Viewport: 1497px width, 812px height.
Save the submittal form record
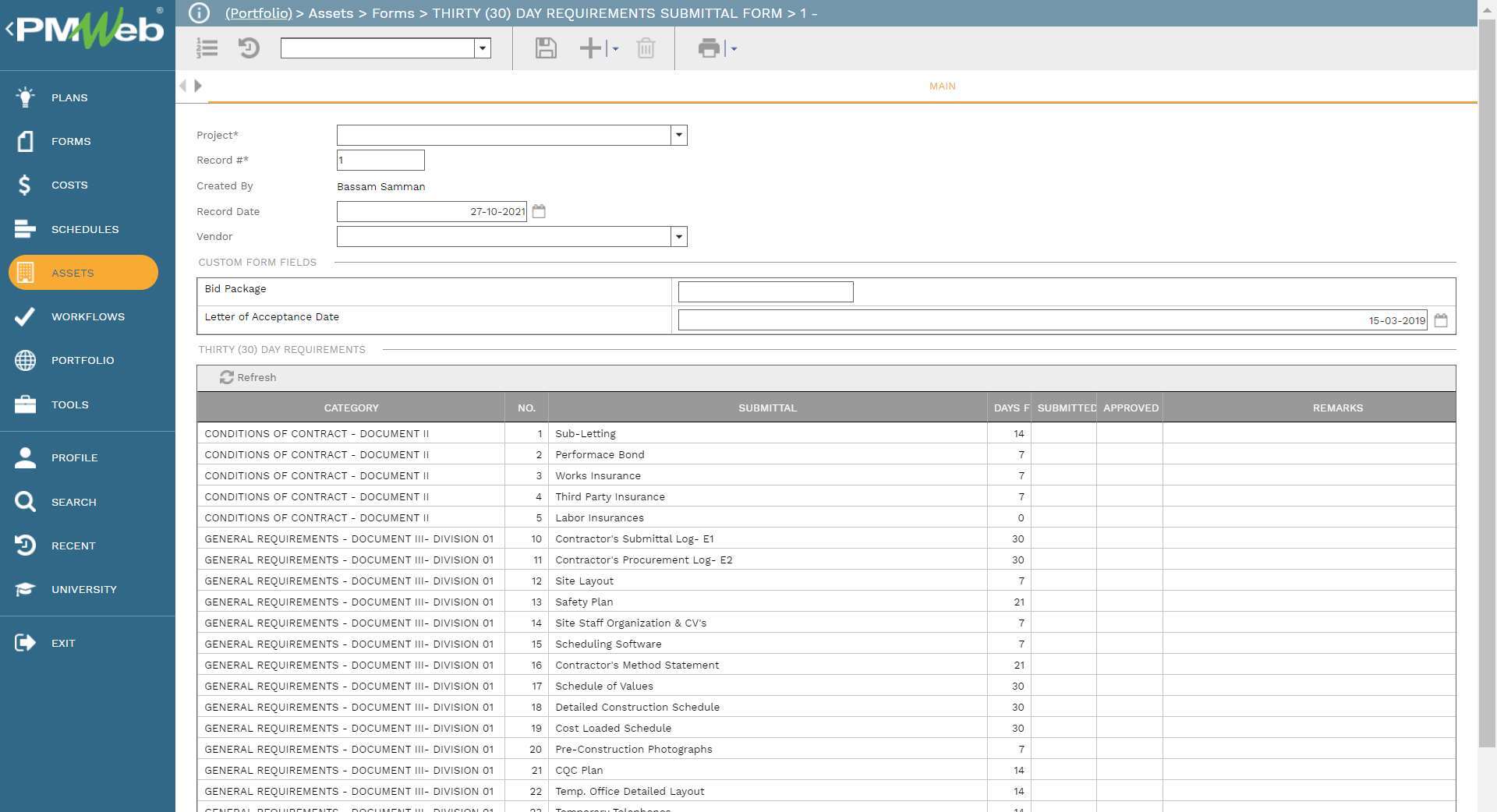pos(546,48)
